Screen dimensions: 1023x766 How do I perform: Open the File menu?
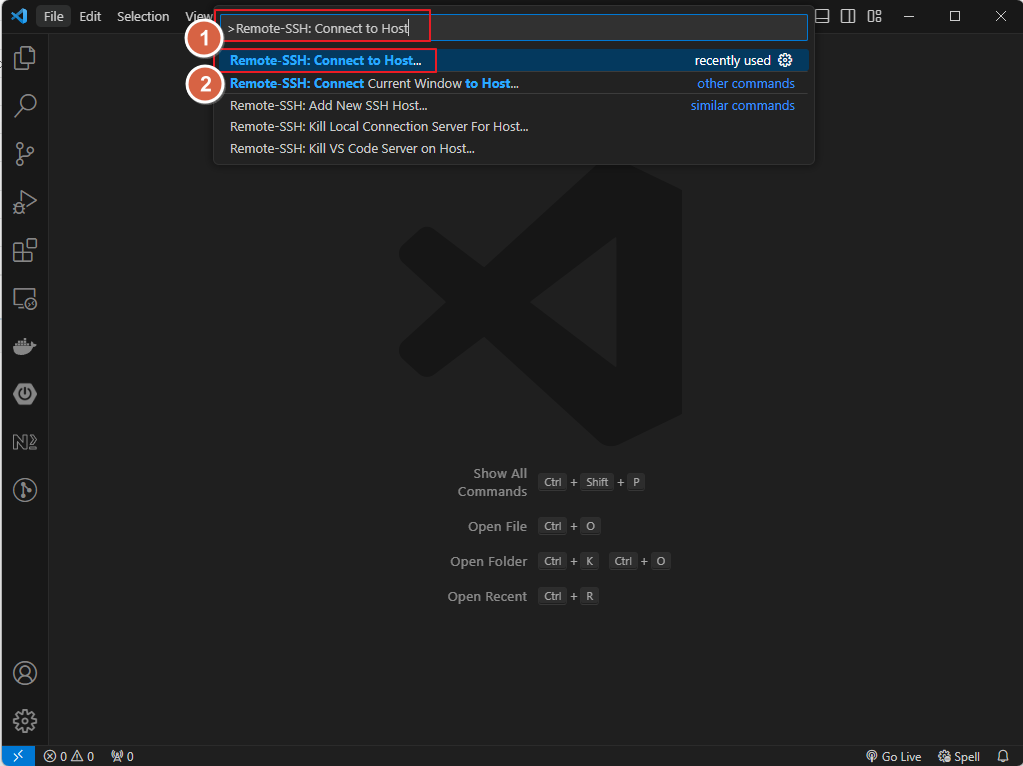[53, 16]
